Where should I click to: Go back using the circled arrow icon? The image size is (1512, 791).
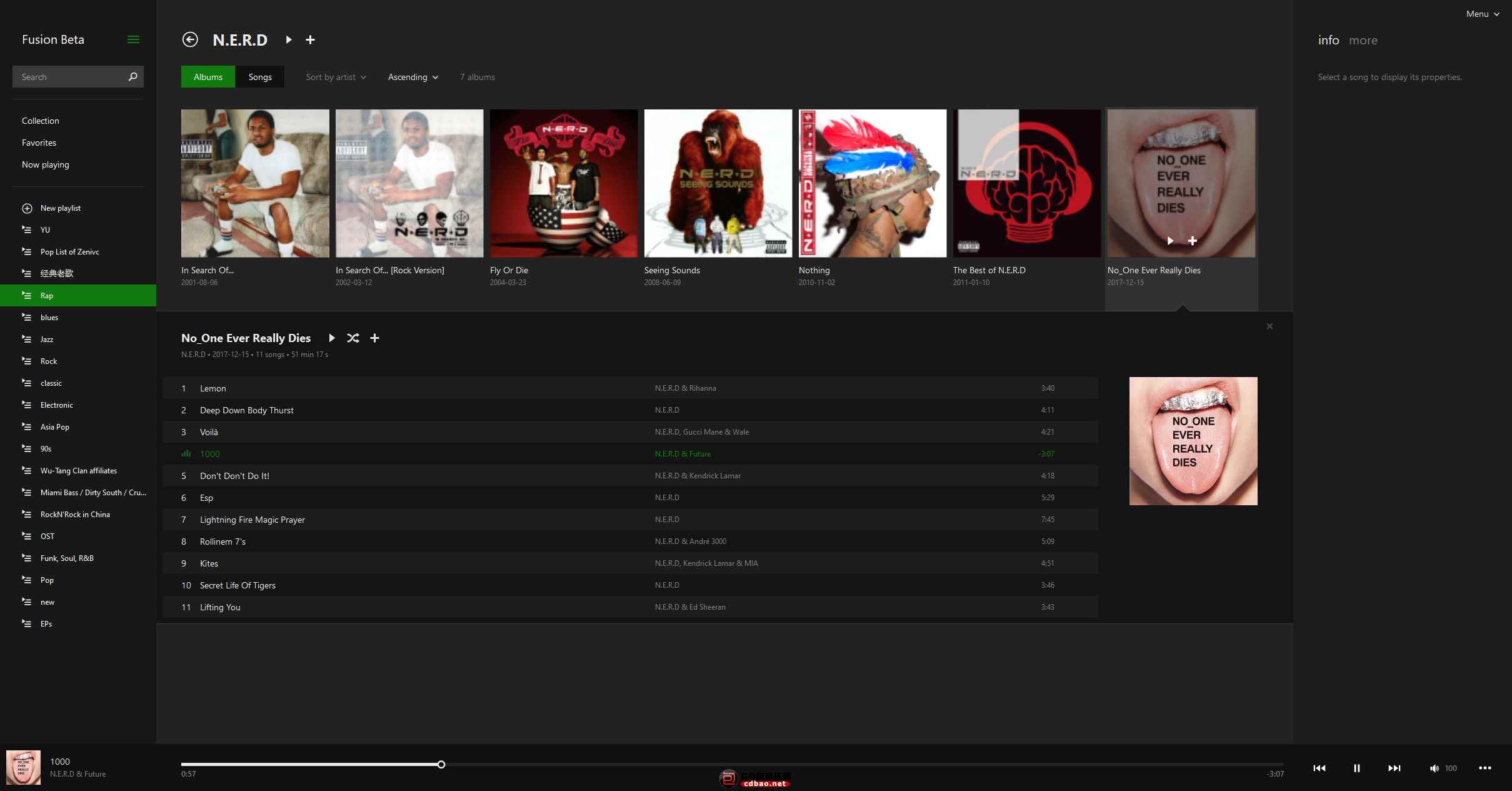pyautogui.click(x=190, y=39)
